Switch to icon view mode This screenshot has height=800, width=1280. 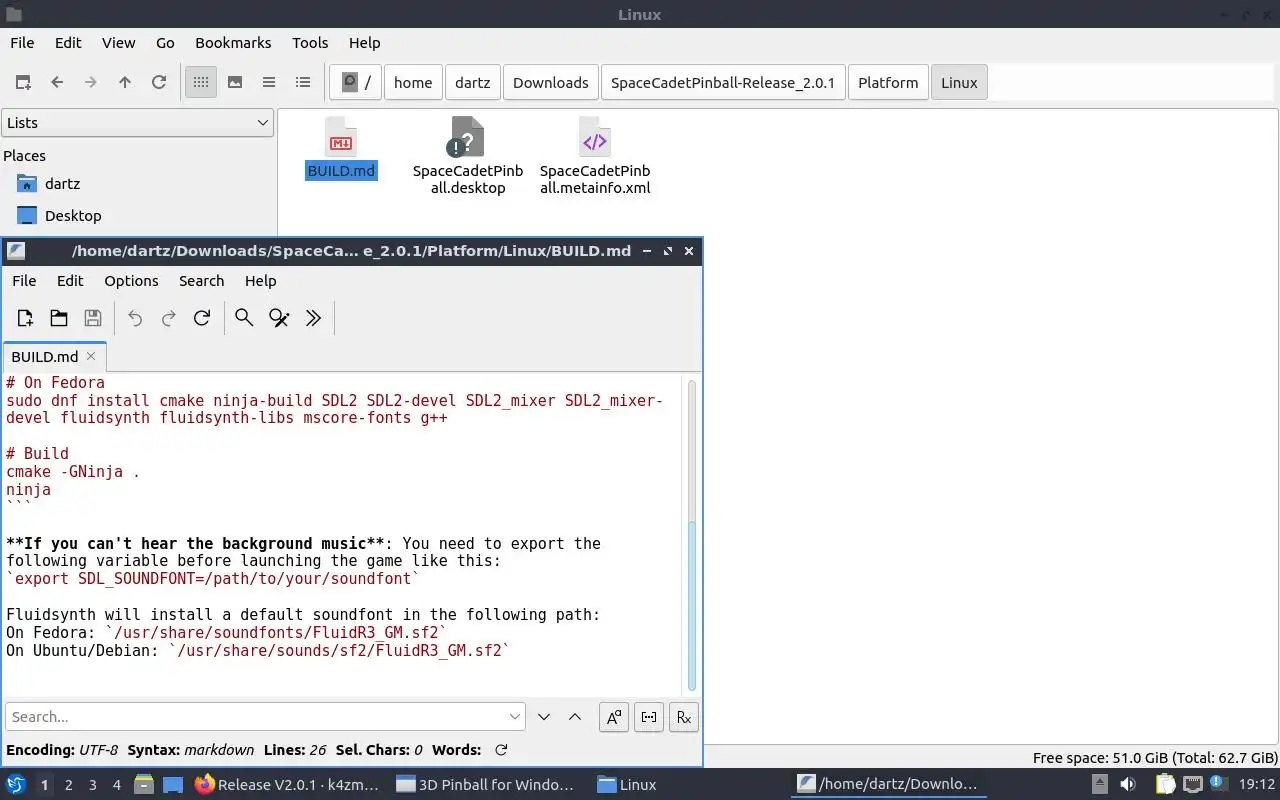pos(201,82)
